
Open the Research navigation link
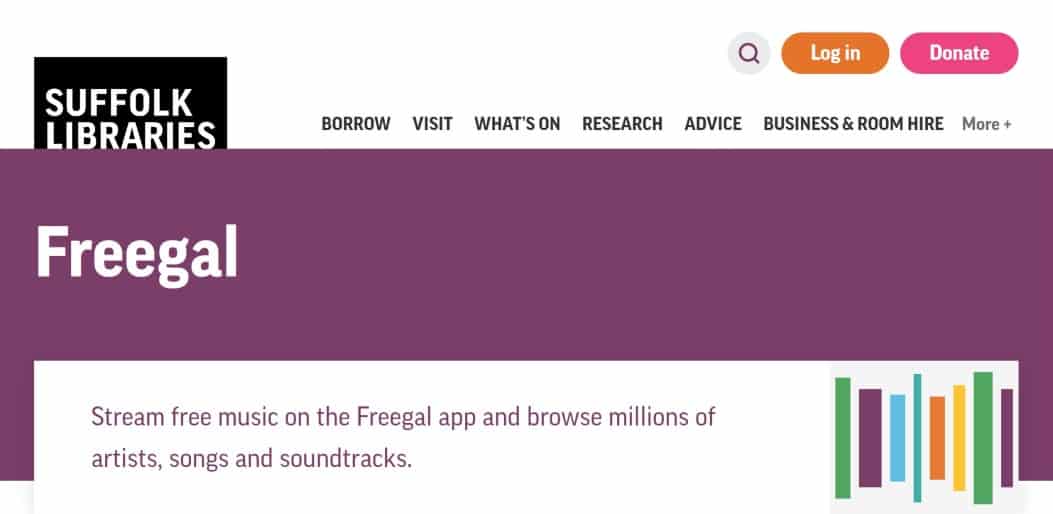pos(622,124)
